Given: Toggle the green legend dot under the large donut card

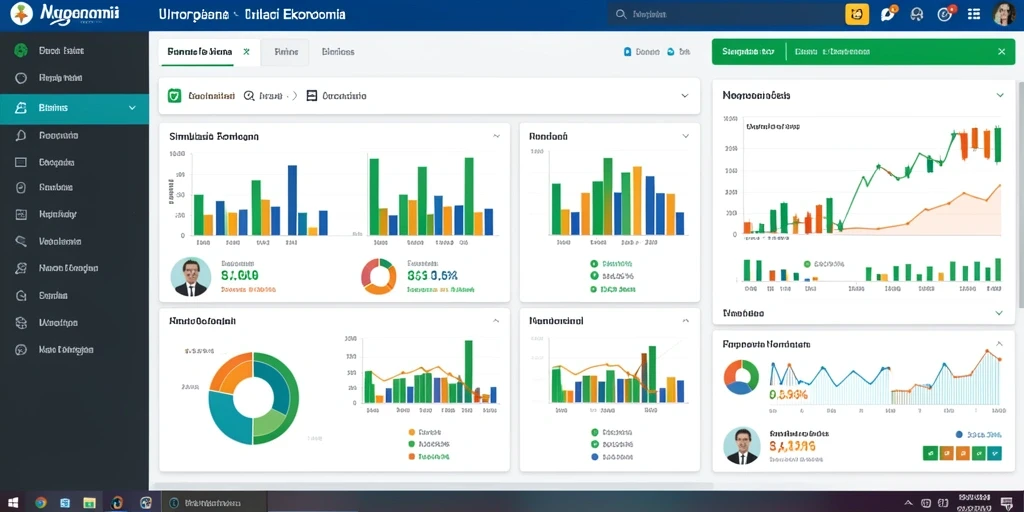Looking at the screenshot, I should 411,444.
